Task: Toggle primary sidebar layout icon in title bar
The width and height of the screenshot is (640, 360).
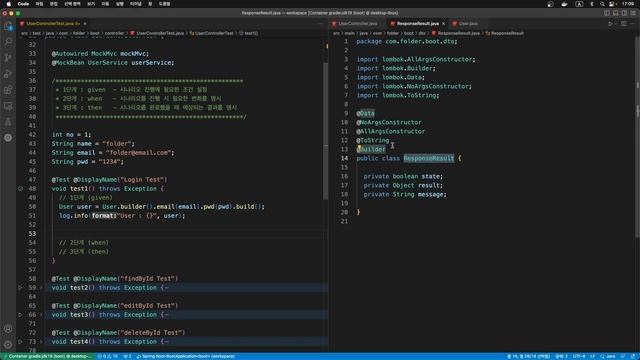Action: (607, 13)
